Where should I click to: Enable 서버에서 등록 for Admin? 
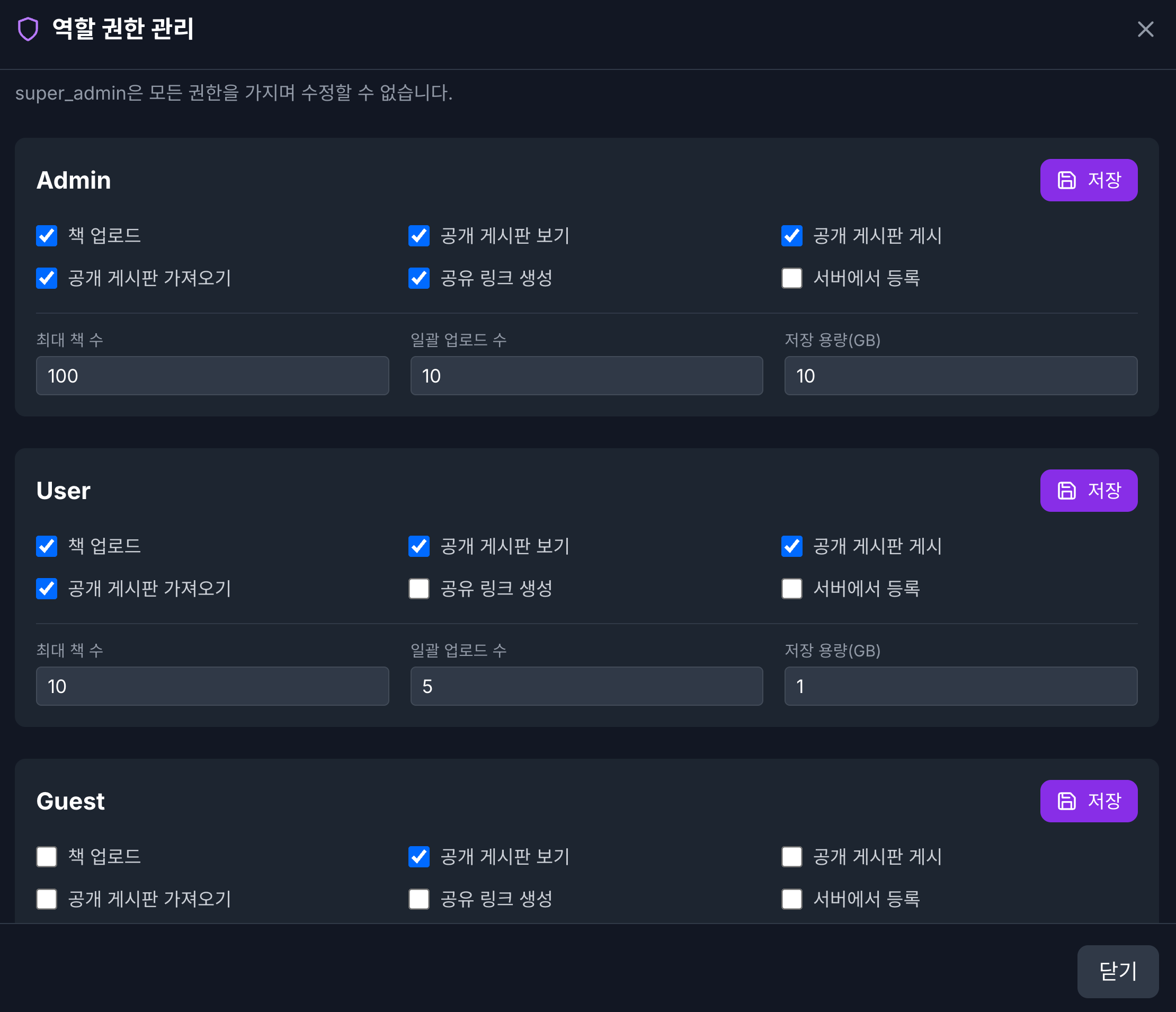pyautogui.click(x=791, y=278)
